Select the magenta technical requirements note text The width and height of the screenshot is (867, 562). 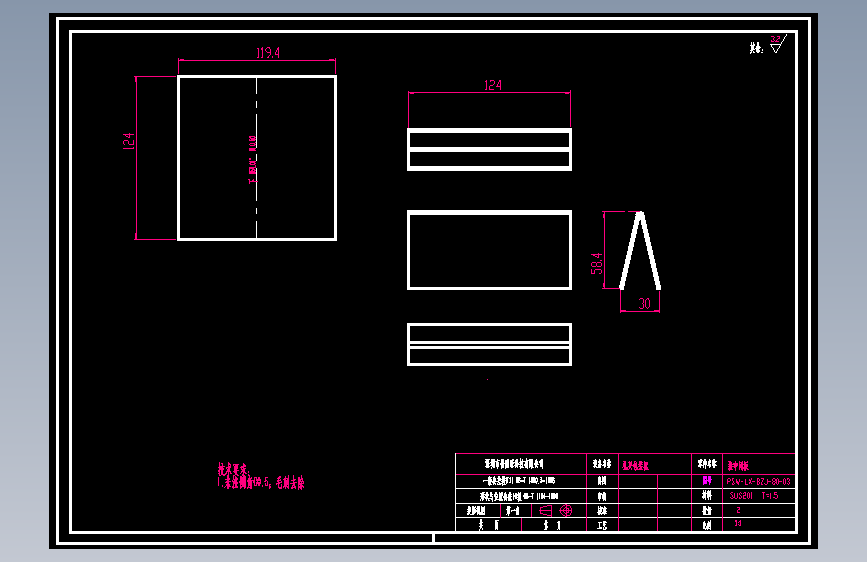[x=261, y=477]
